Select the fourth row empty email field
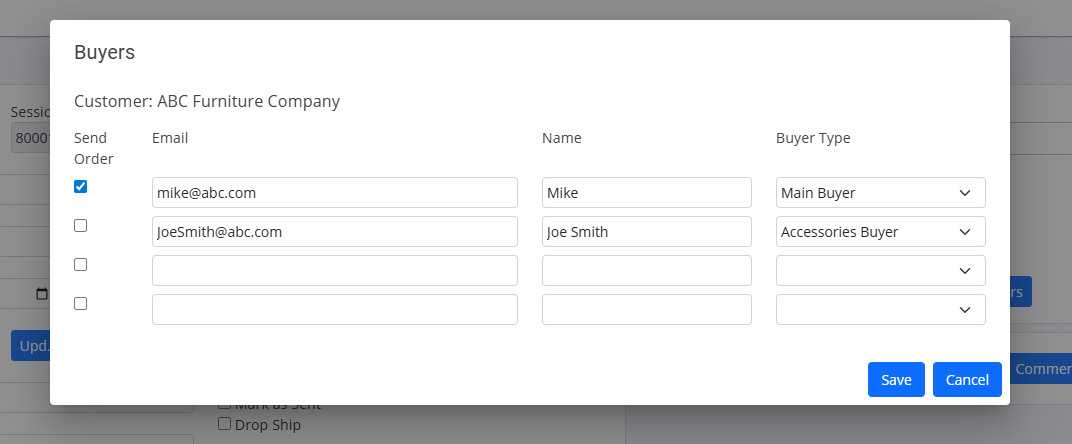Viewport: 1072px width, 444px height. tap(335, 309)
